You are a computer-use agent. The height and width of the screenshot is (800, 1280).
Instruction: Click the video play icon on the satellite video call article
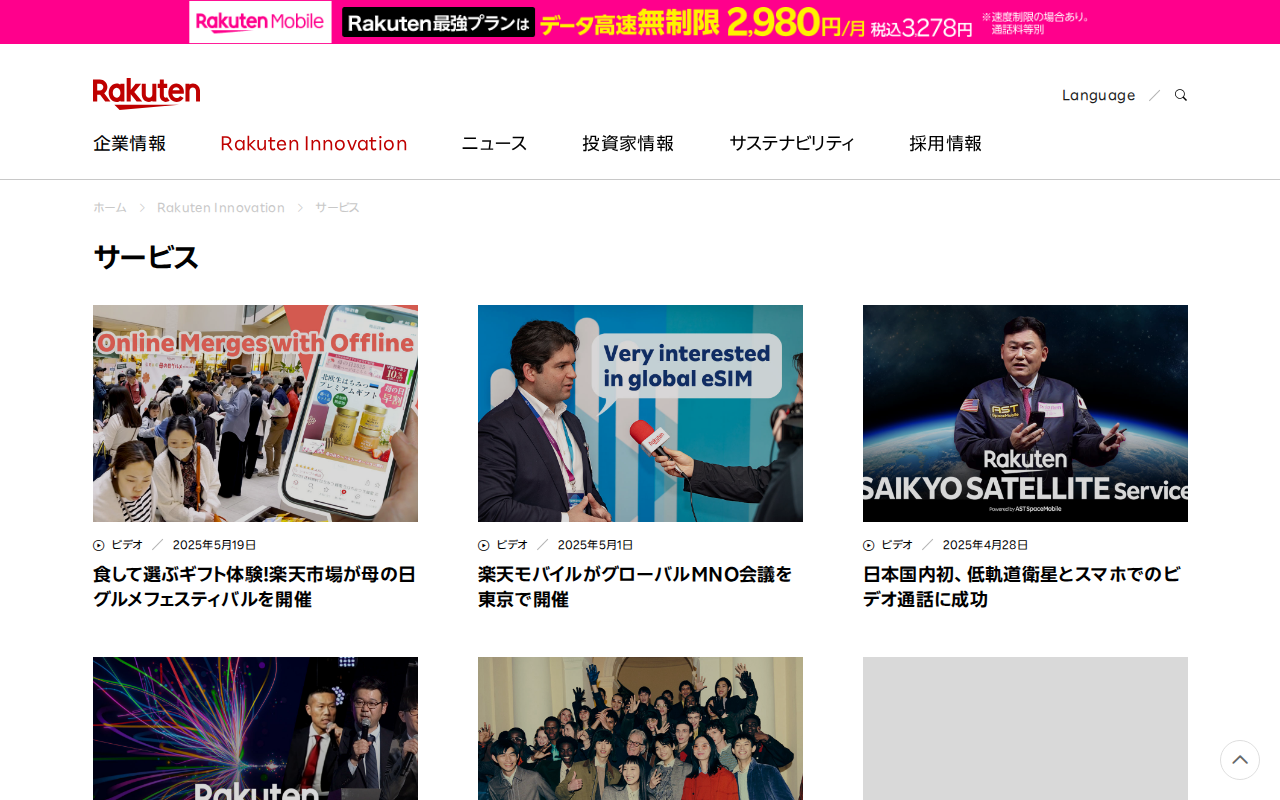[x=867, y=544]
